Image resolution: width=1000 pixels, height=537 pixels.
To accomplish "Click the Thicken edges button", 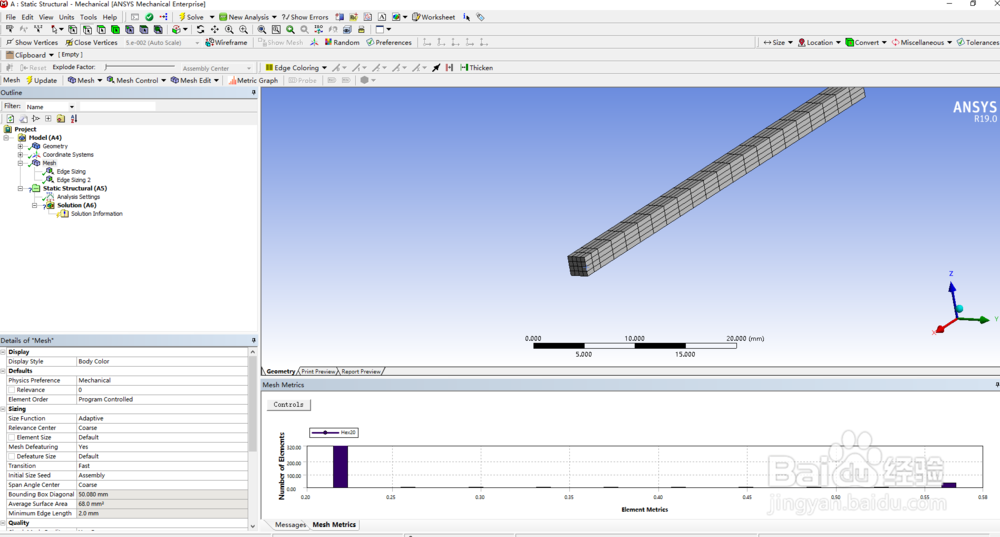I will tap(476, 68).
